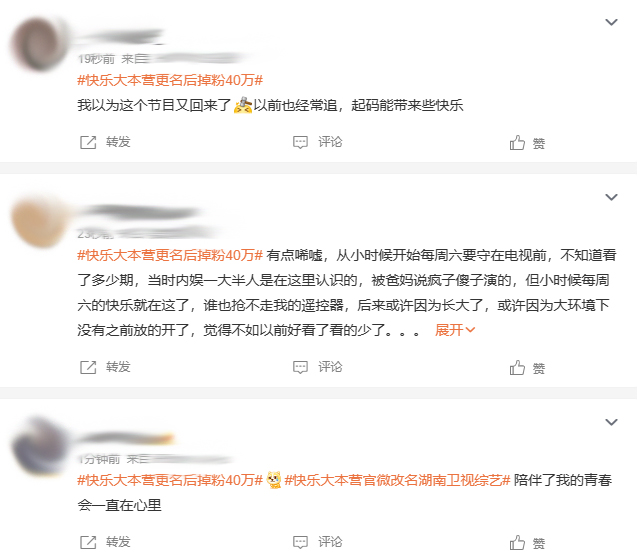Open comment icon on first post
Image resolution: width=637 pixels, height=560 pixels.
point(300,142)
